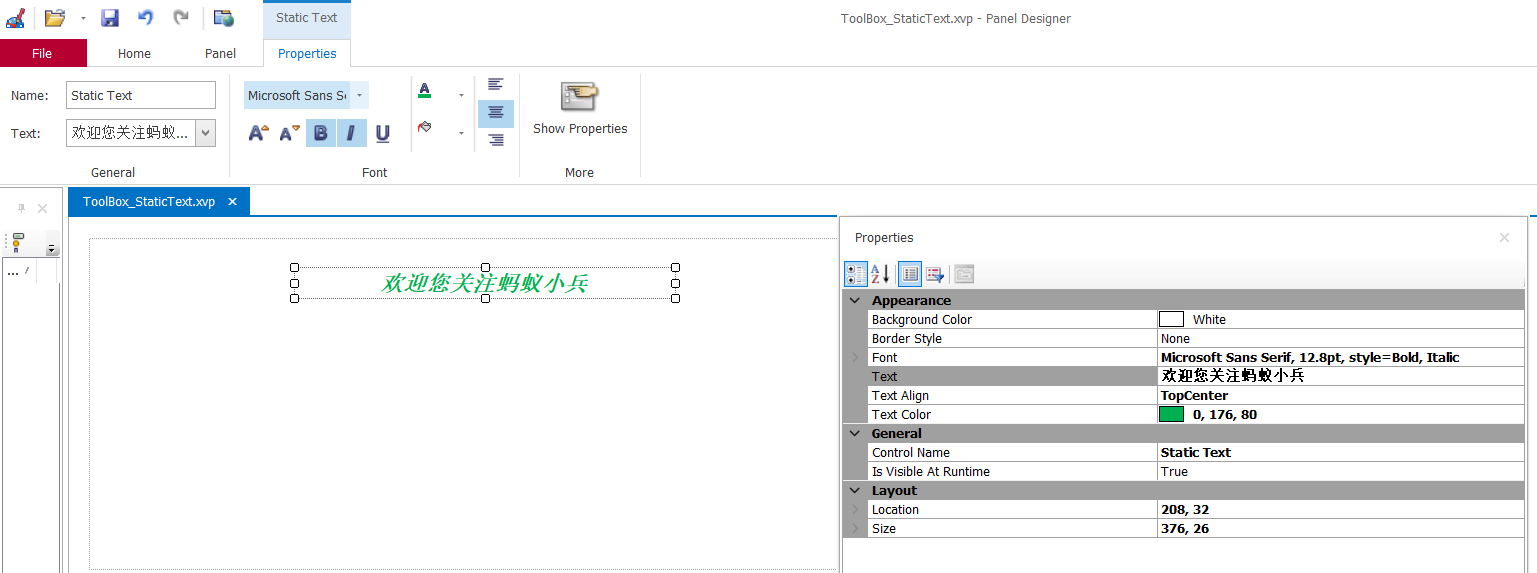Select the Border Style property row
Screen dimensions: 1537x573
[1196, 339]
